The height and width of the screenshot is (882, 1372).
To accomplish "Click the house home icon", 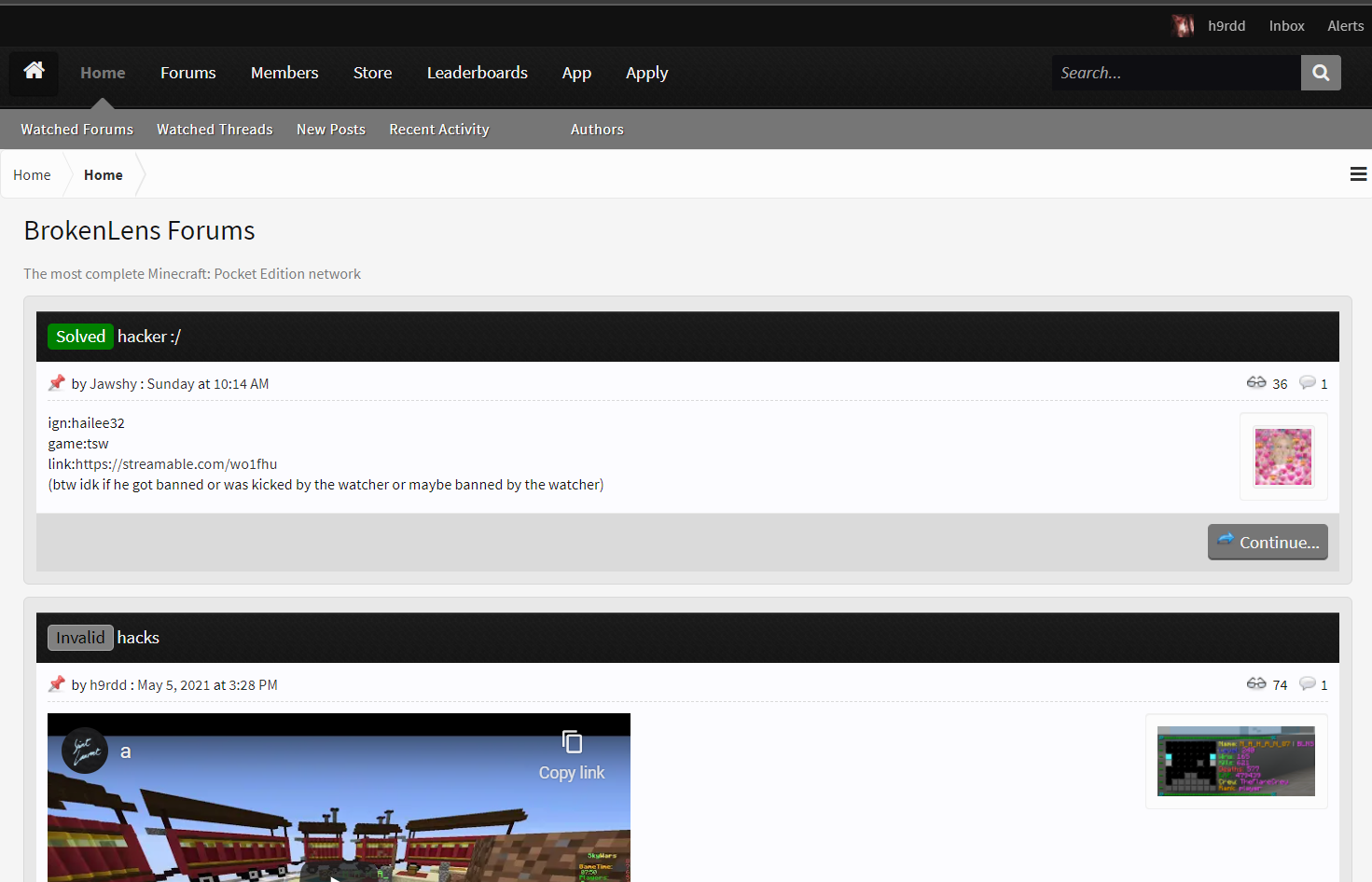I will [x=34, y=72].
